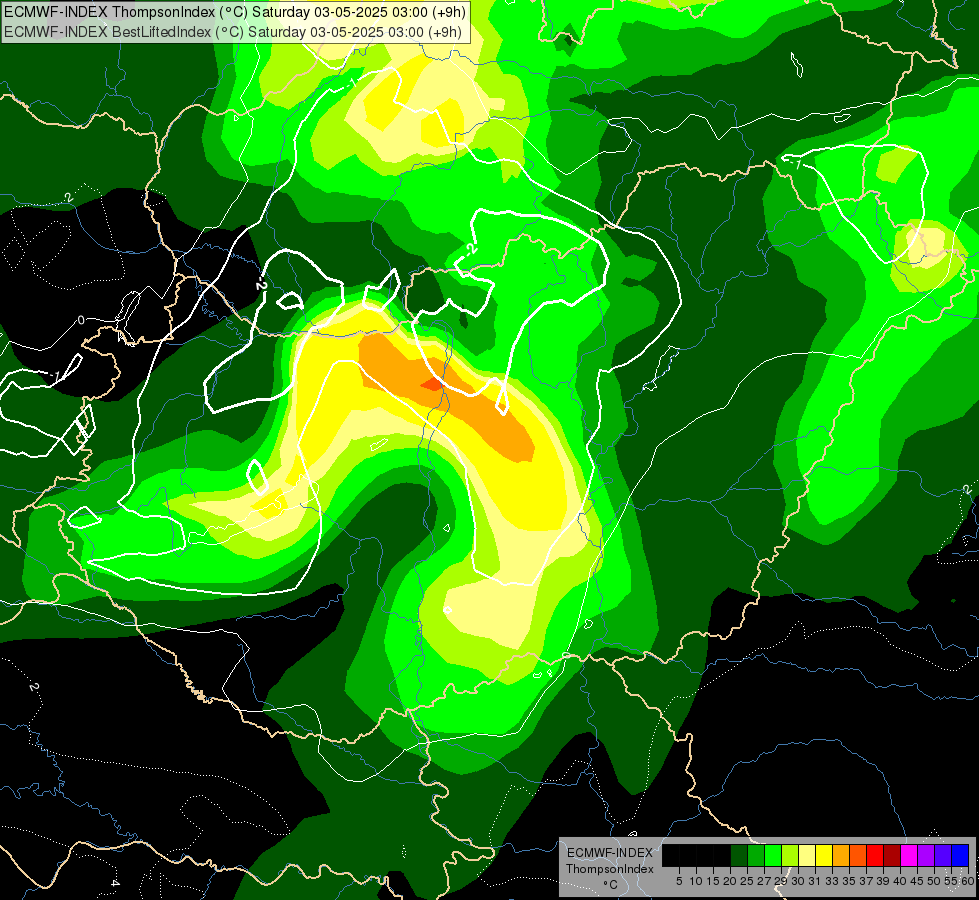Select the lime 29–30 legend swatch
This screenshot has width=979, height=900.
790,856
